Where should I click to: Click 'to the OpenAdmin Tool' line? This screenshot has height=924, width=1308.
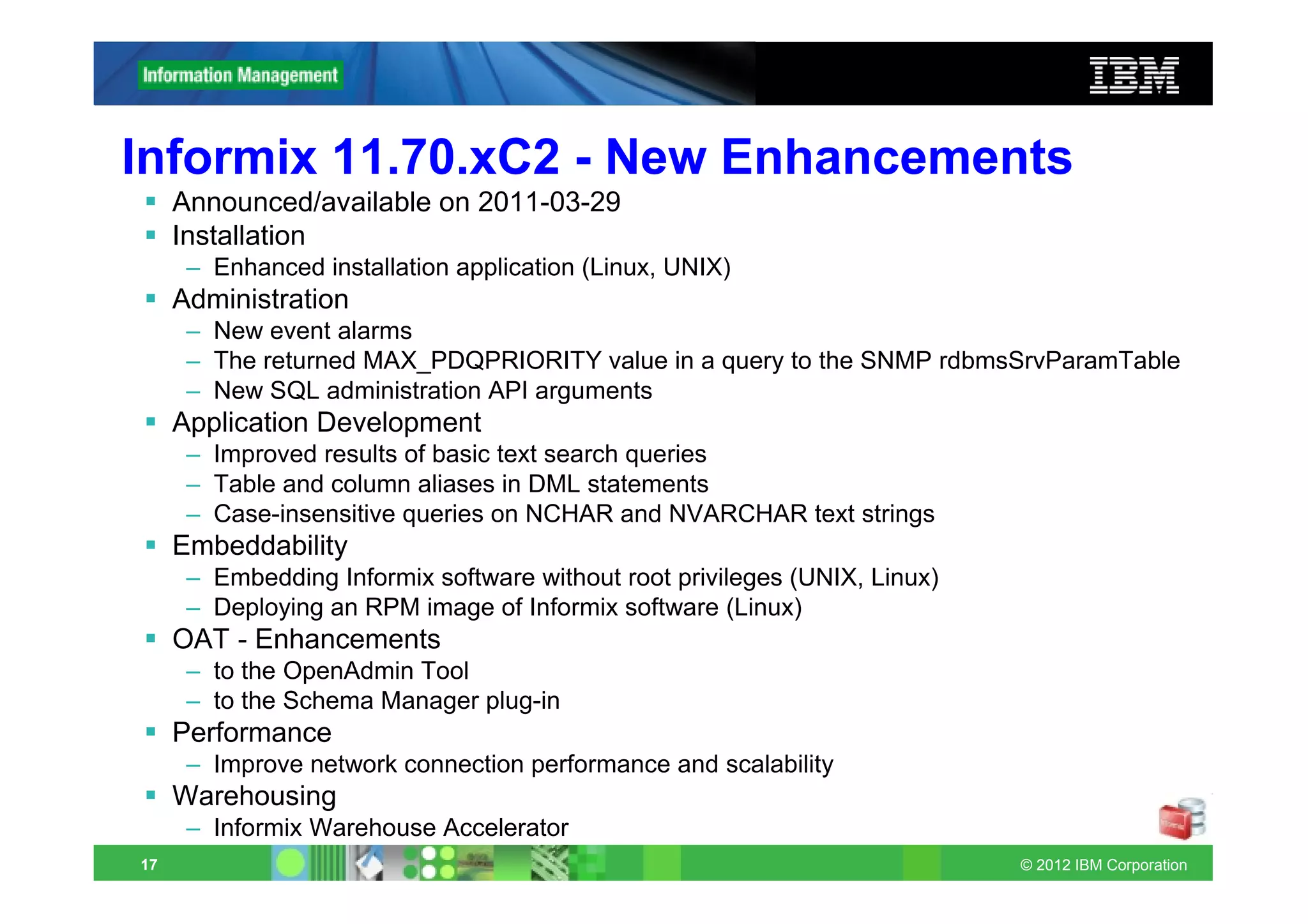341,671
